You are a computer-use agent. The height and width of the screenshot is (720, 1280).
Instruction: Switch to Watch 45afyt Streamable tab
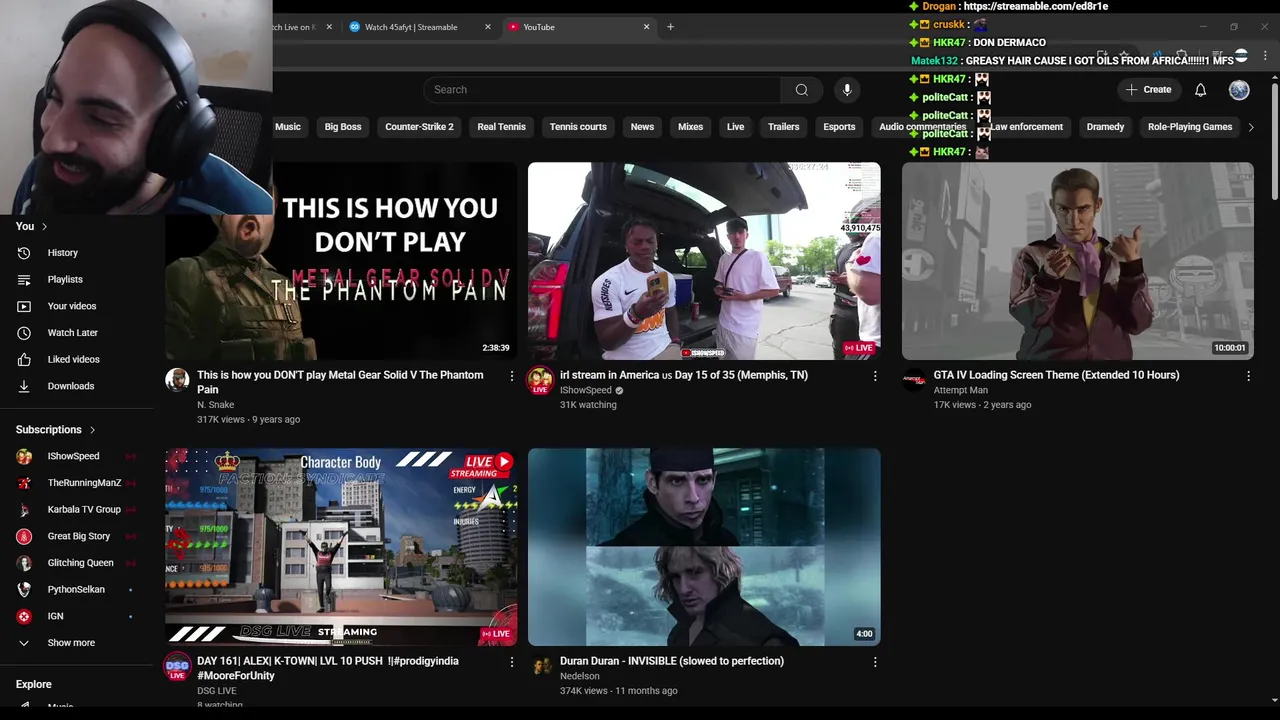pos(411,27)
